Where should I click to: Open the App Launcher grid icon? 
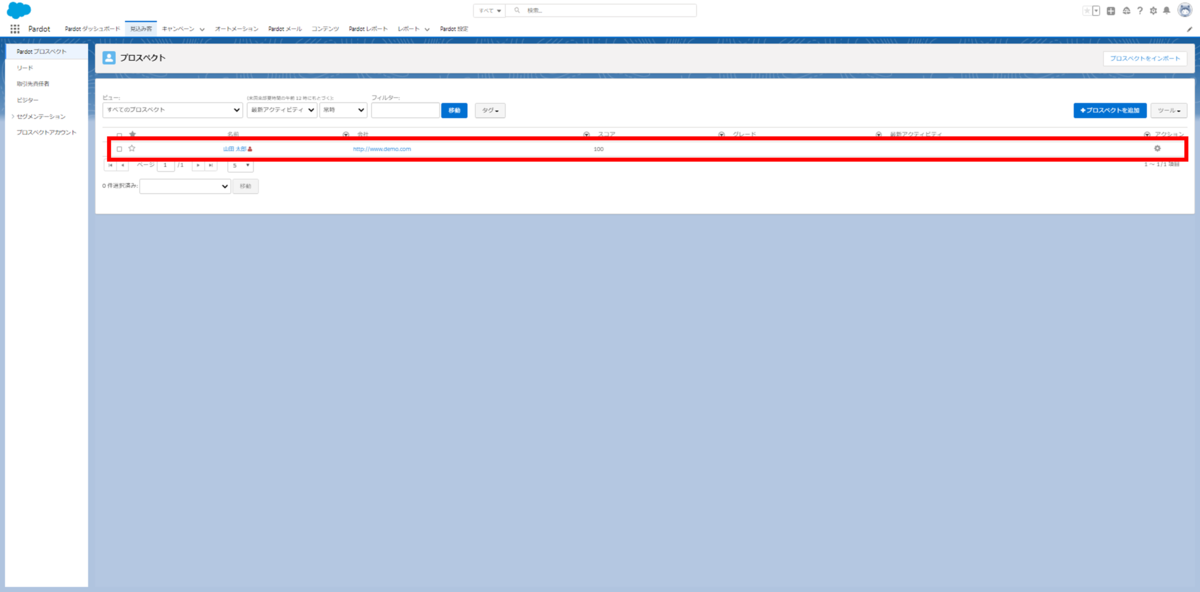[15, 29]
